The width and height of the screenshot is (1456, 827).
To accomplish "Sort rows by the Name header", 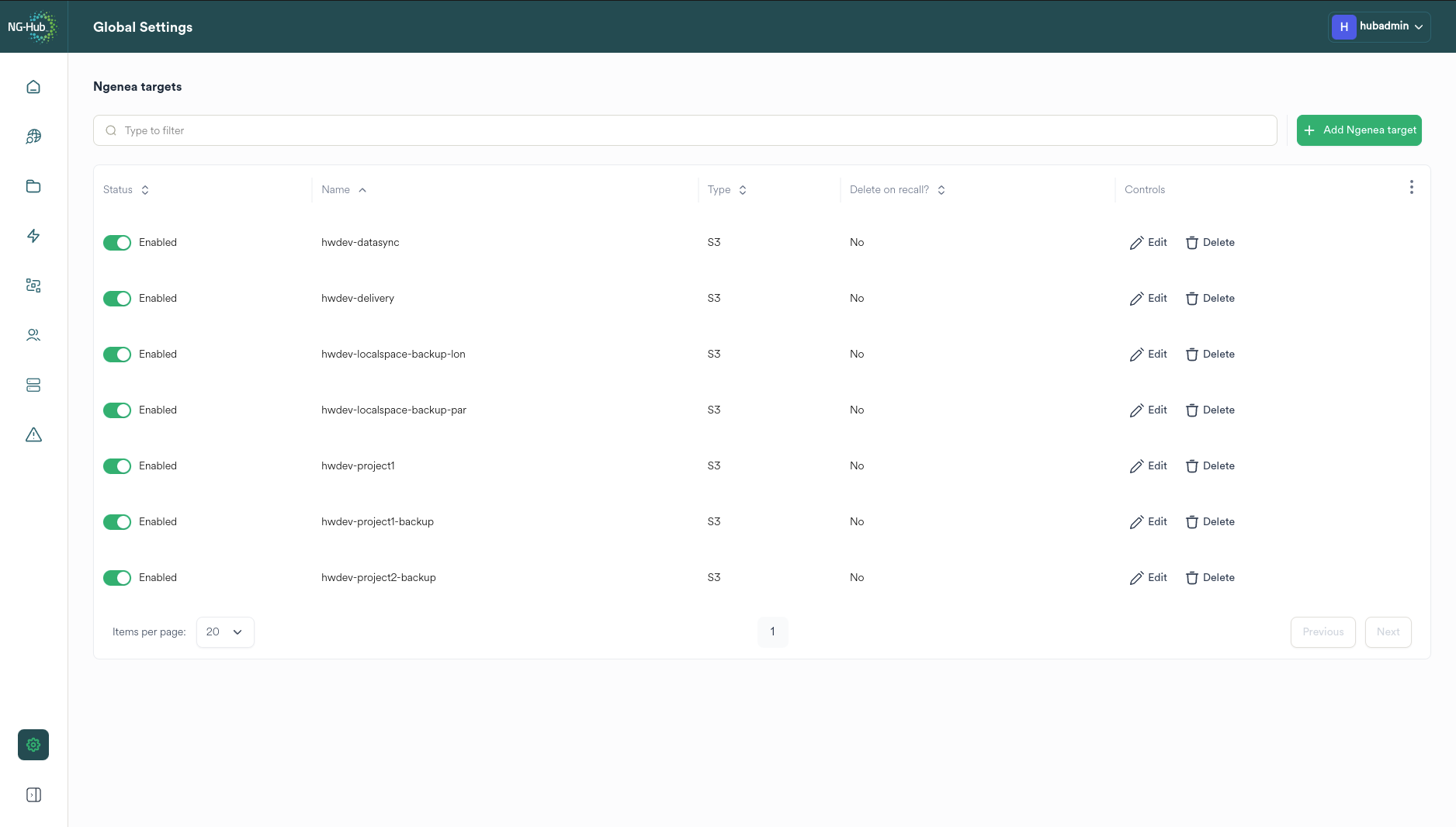I will (x=343, y=189).
